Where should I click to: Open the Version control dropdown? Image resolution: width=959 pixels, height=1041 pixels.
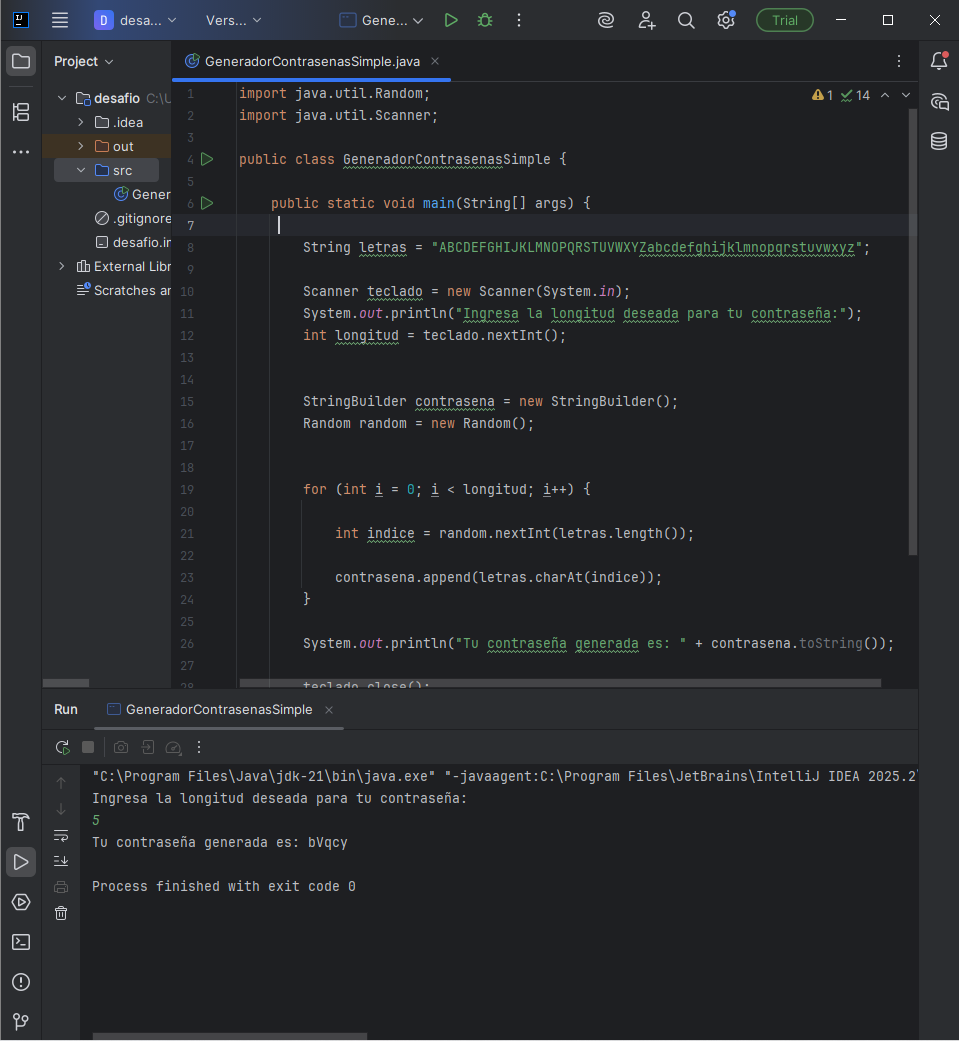(233, 21)
